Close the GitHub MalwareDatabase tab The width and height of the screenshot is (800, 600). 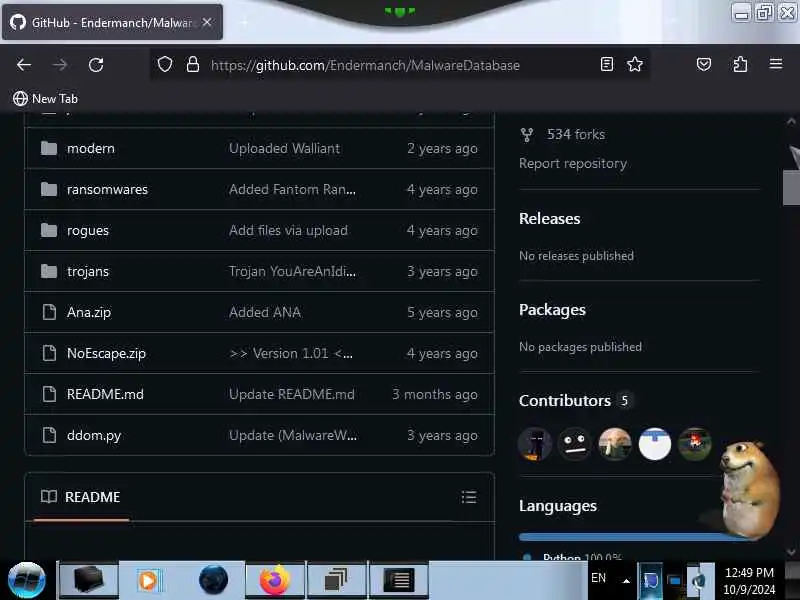click(207, 22)
